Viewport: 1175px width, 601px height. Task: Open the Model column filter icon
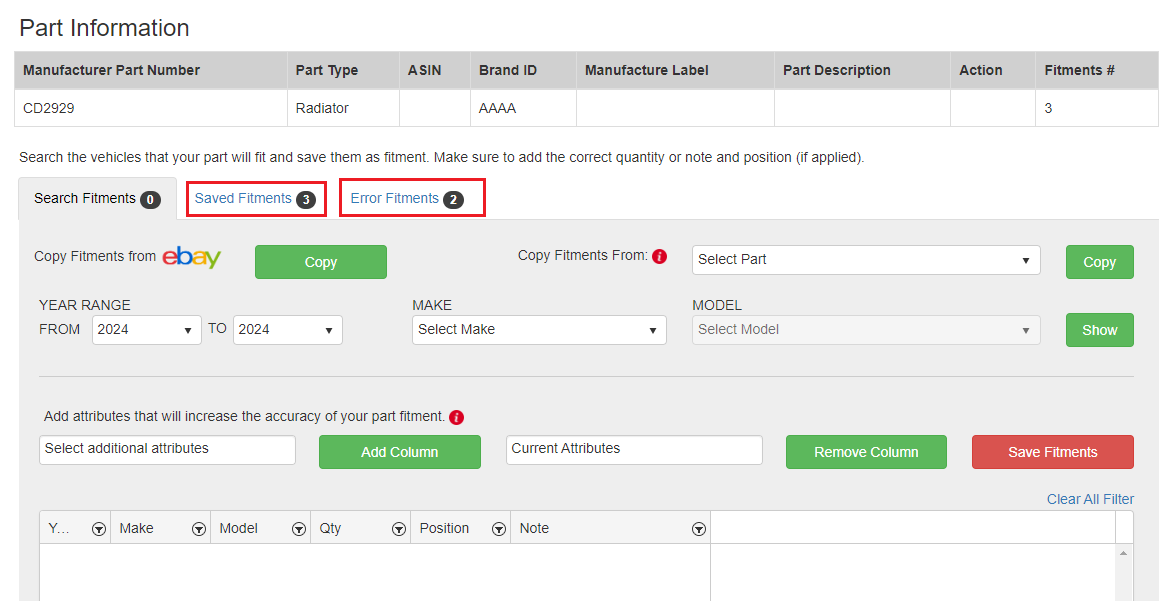(298, 529)
